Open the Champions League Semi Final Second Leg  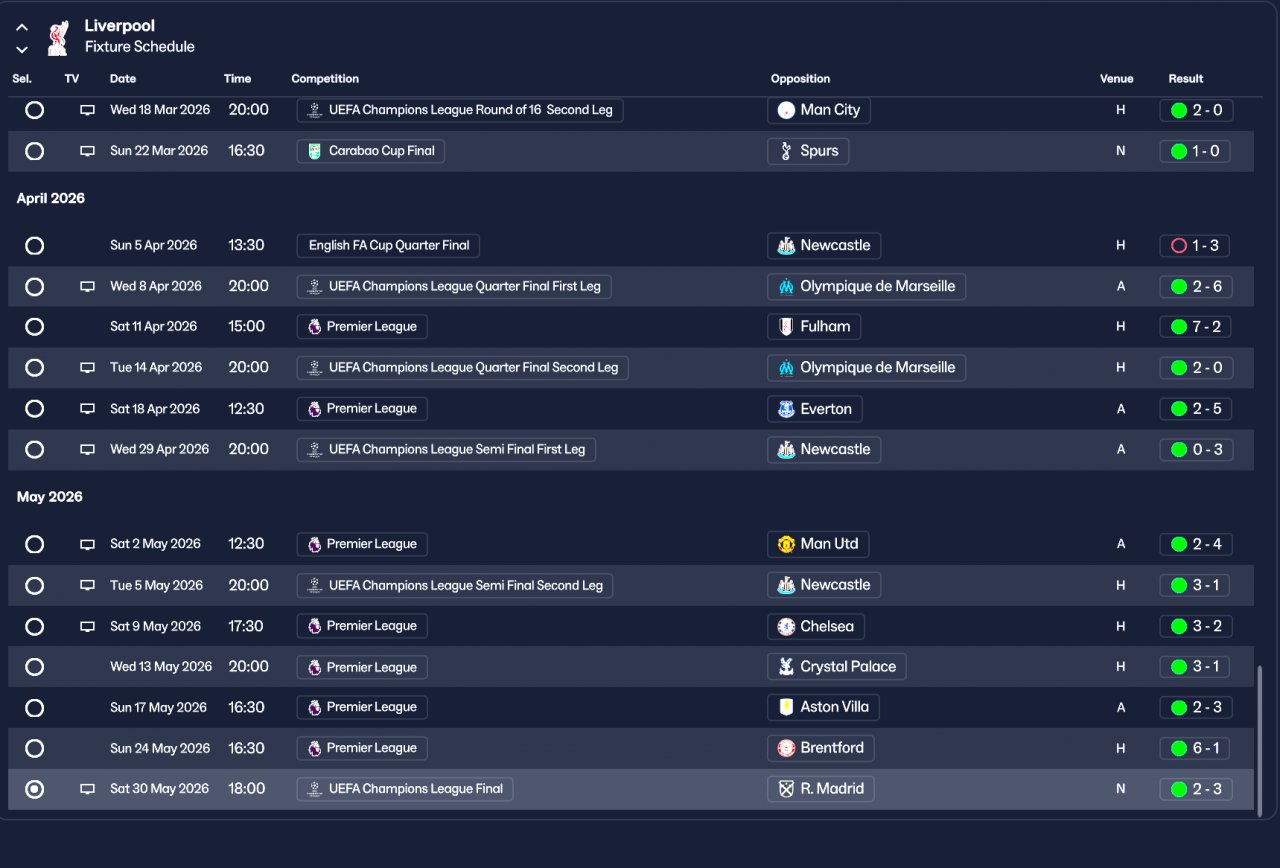455,585
